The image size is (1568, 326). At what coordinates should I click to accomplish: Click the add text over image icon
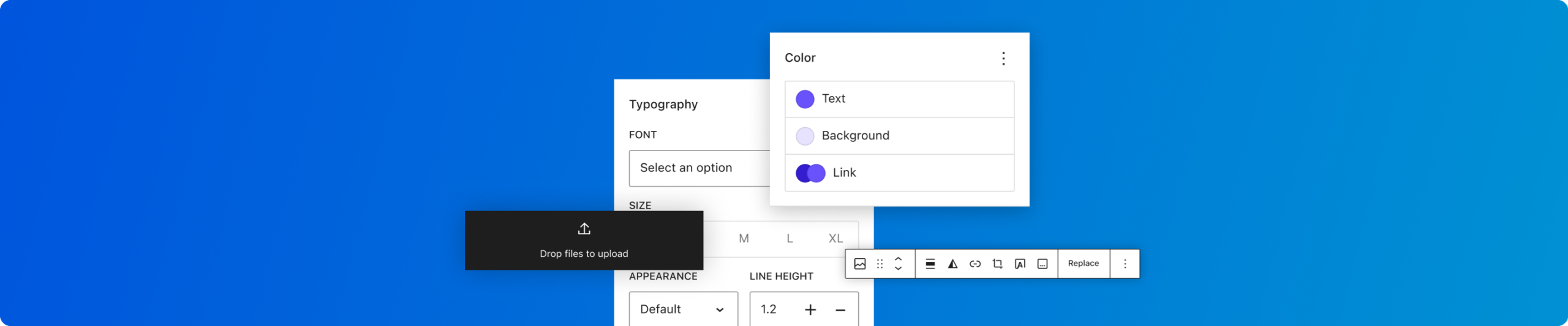(1020, 264)
